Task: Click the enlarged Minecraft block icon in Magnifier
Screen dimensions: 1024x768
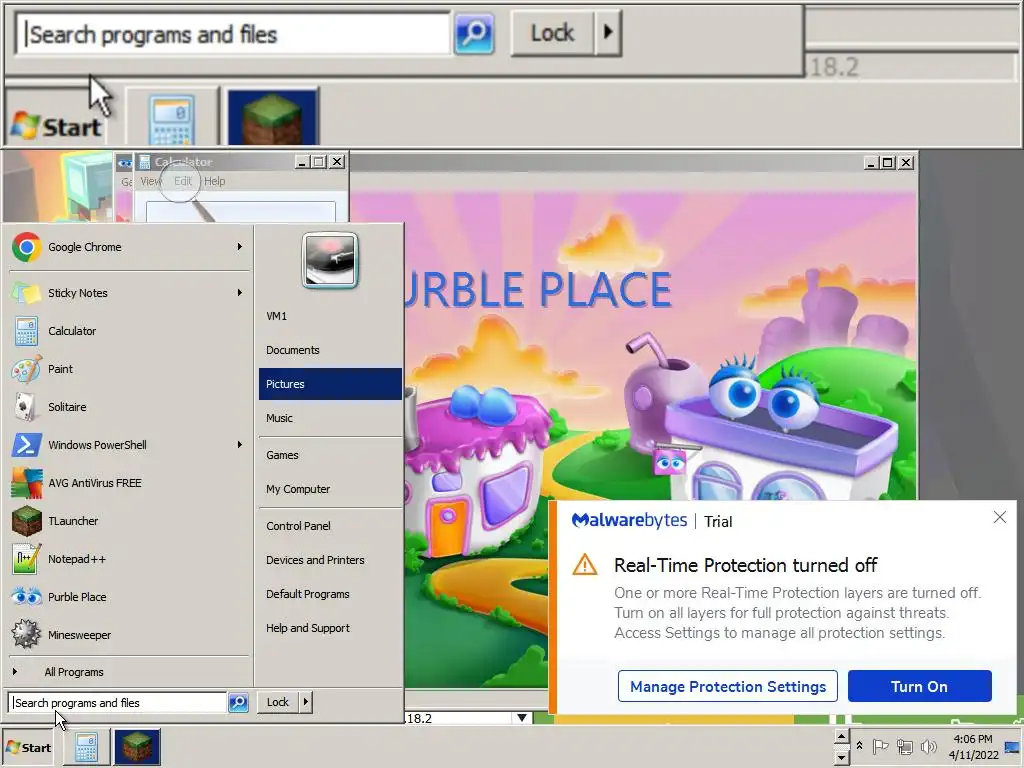Action: pos(272,118)
